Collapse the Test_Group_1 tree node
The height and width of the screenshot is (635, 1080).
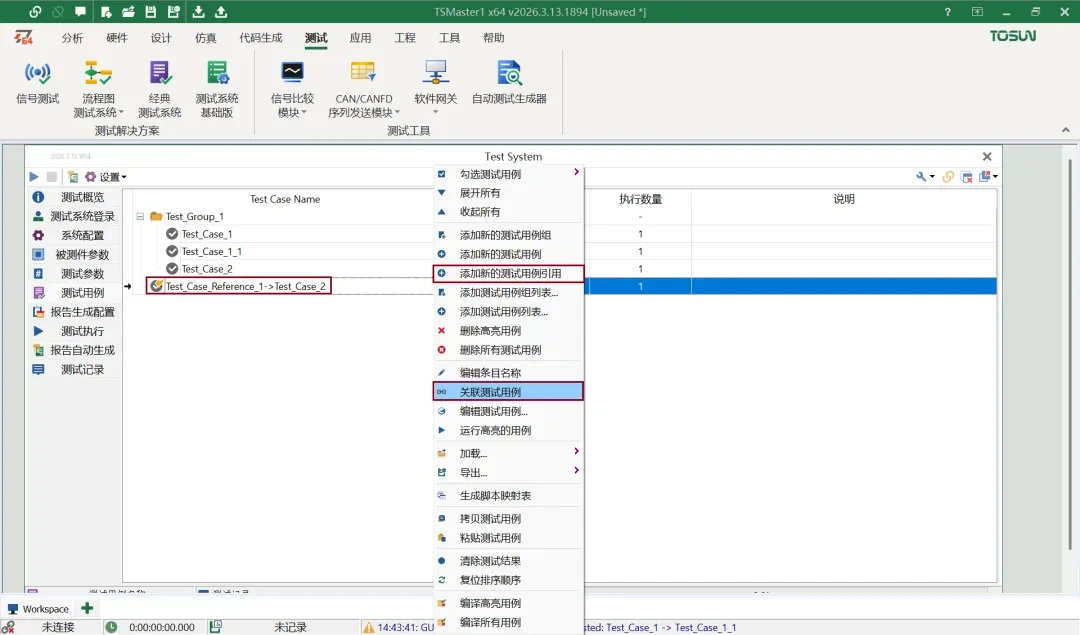(138, 216)
